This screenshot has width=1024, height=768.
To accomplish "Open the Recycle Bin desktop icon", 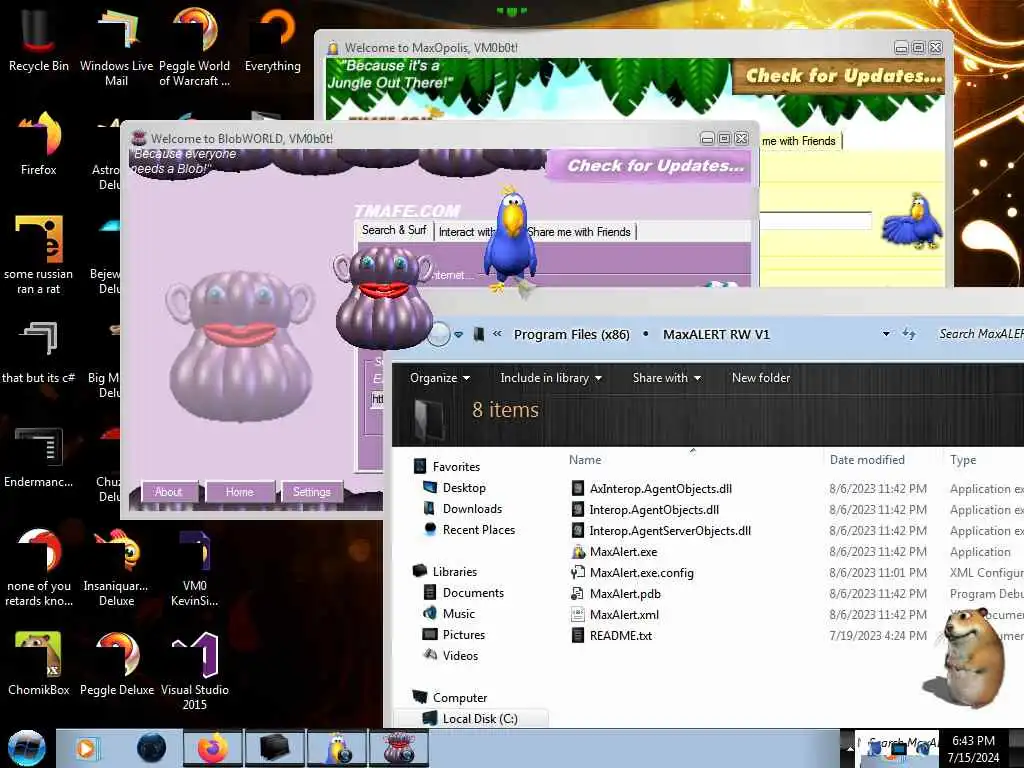I will coord(39,39).
